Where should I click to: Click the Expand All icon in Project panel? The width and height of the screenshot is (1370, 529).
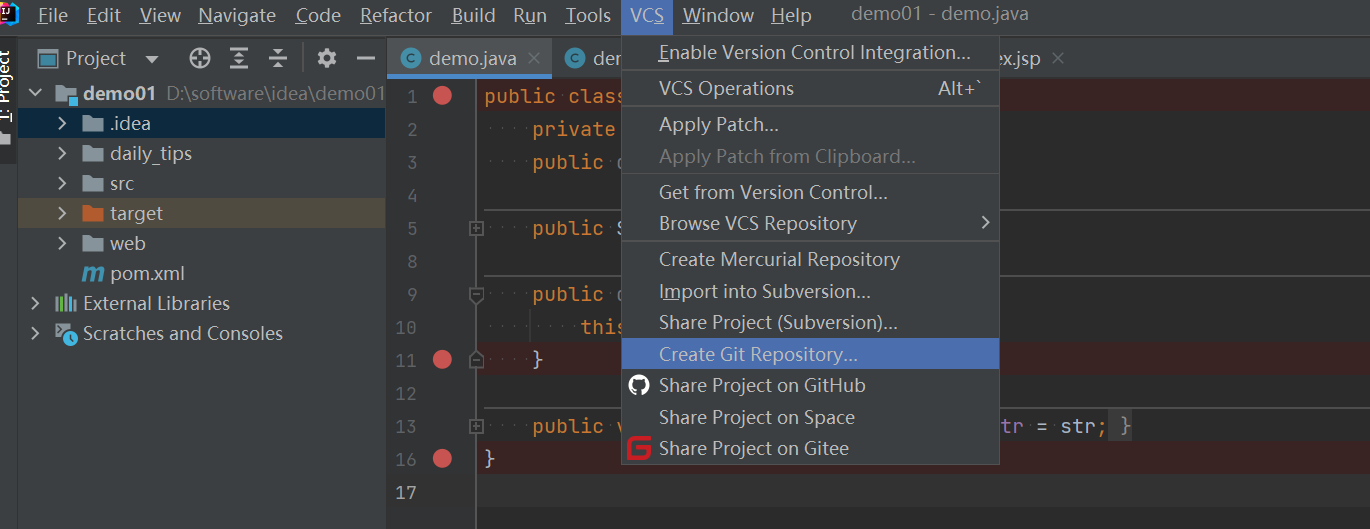pos(239,58)
